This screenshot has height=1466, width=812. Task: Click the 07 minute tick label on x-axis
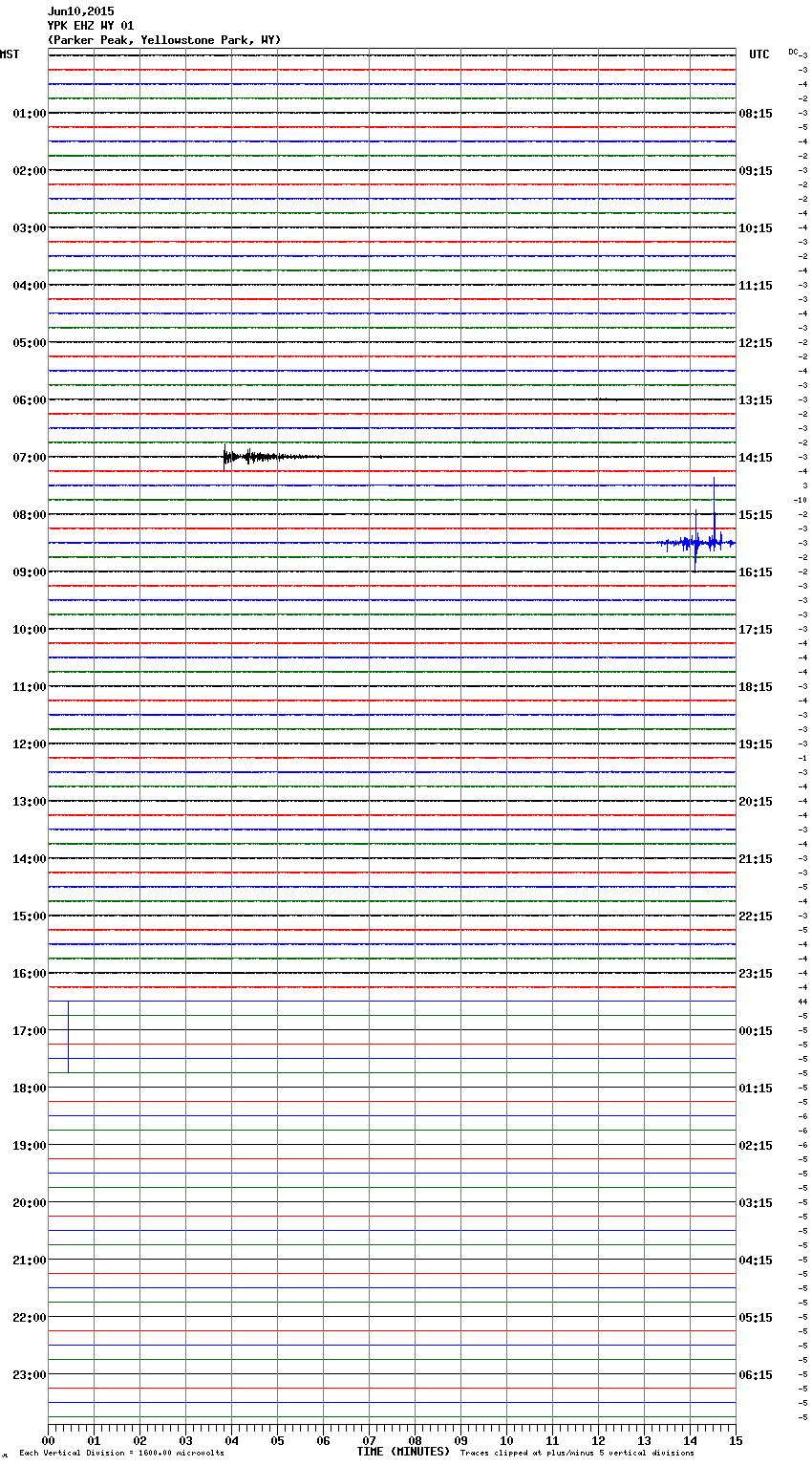(369, 1441)
